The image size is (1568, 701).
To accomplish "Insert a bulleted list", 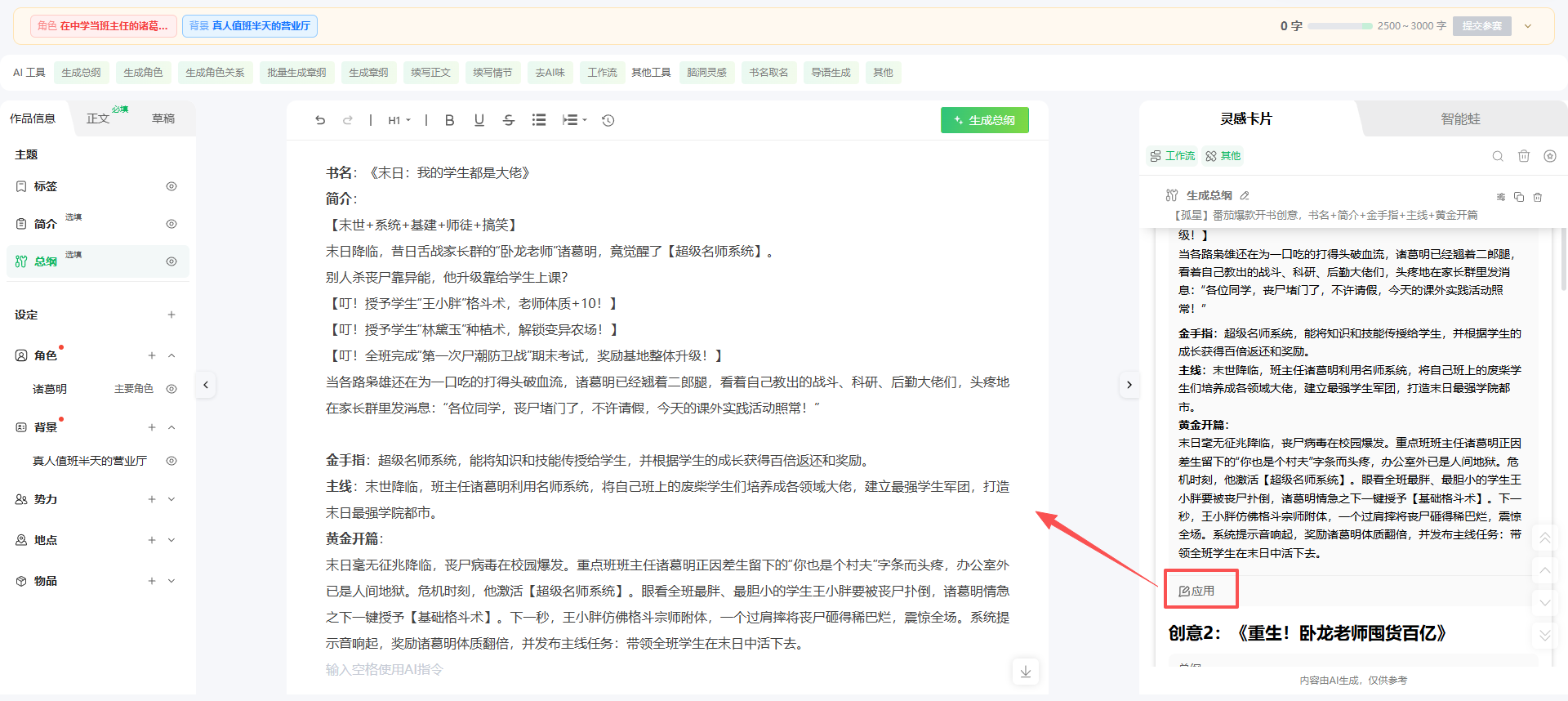I will (539, 120).
